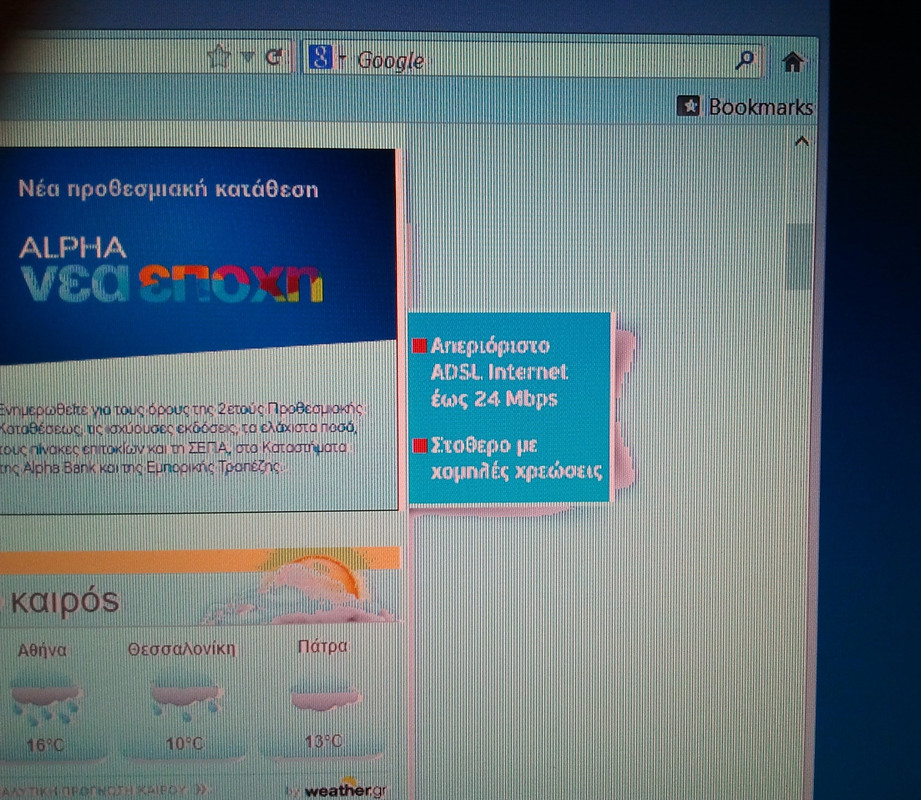Reload the page with the refresh icon
921x800 pixels.
(x=274, y=57)
